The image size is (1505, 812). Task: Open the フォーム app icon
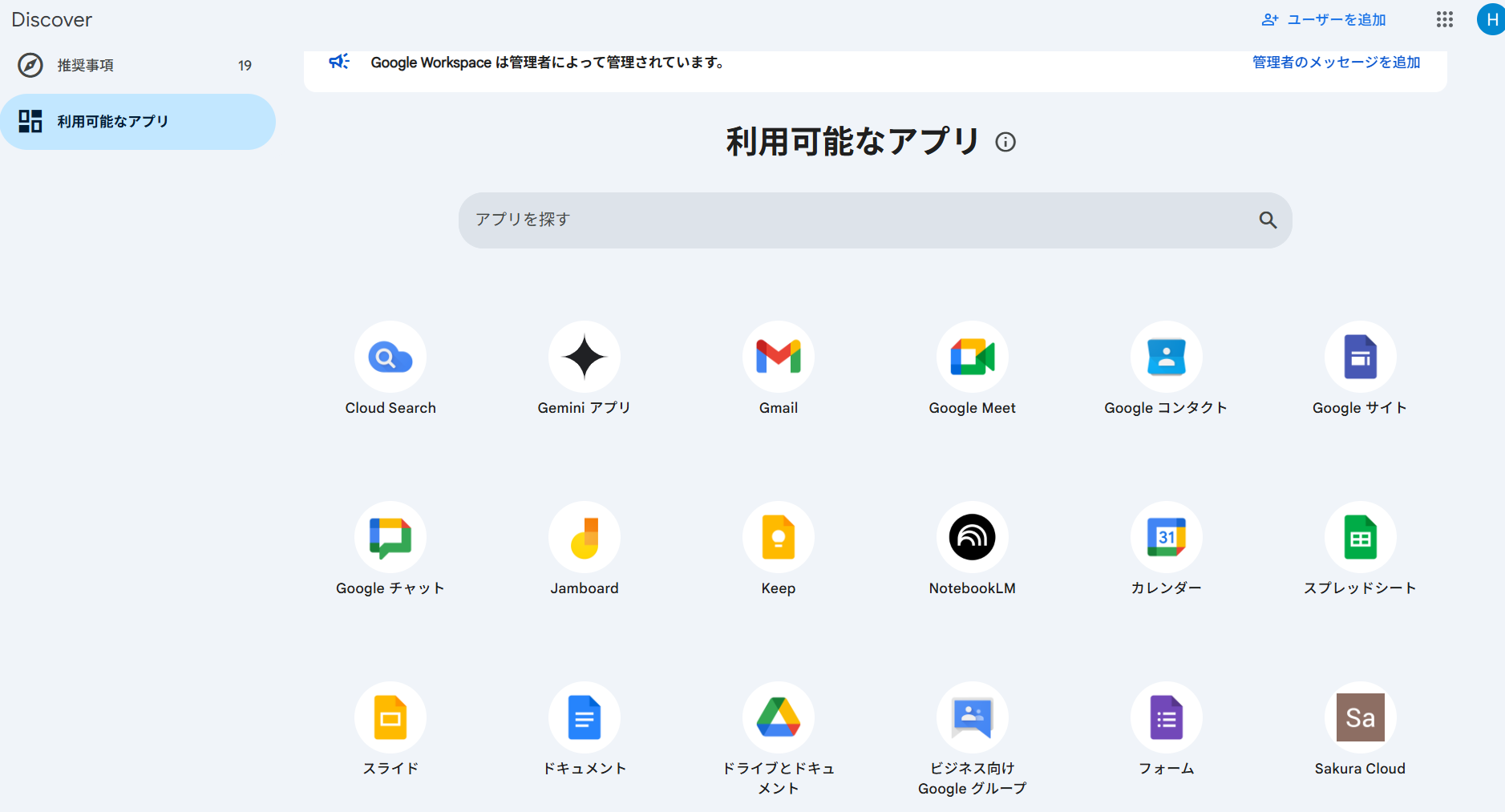pos(1167,717)
